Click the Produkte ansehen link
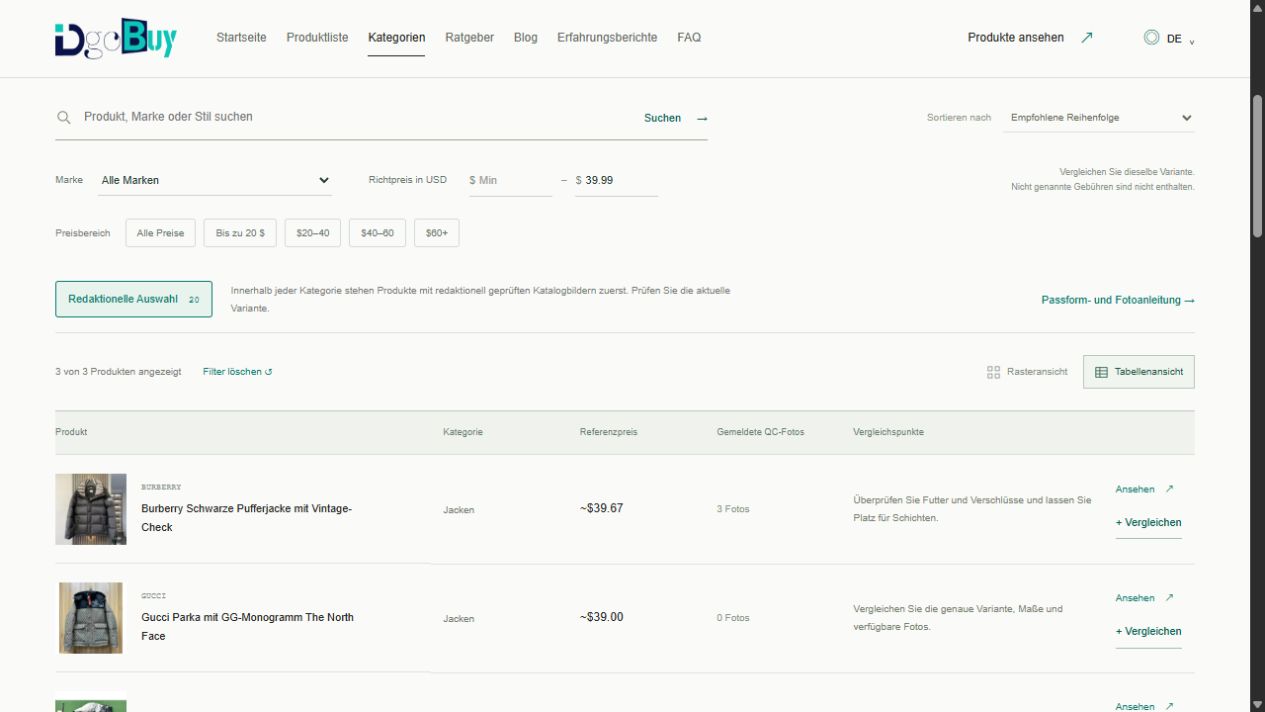The width and height of the screenshot is (1265, 712). coord(1030,38)
